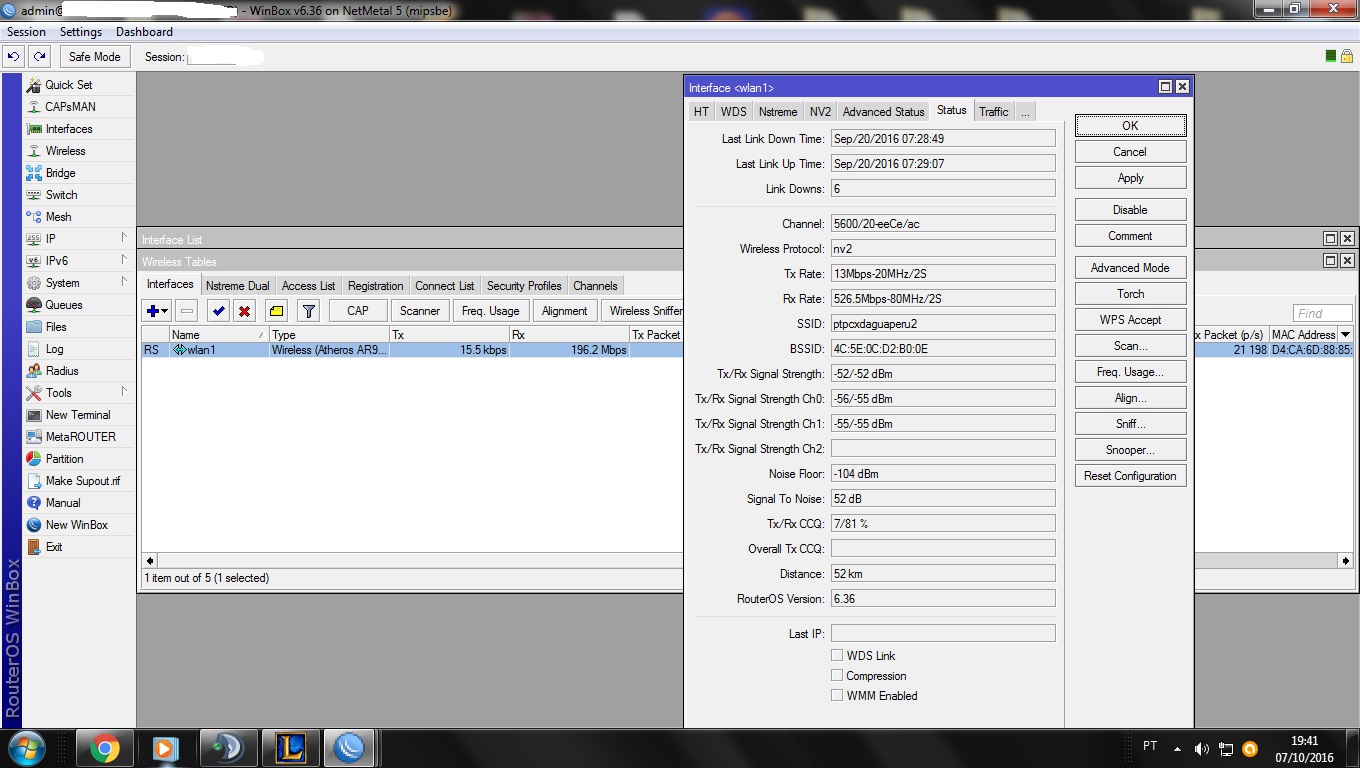Open Bridge in sidebar menu
1360x768 pixels.
coord(60,173)
